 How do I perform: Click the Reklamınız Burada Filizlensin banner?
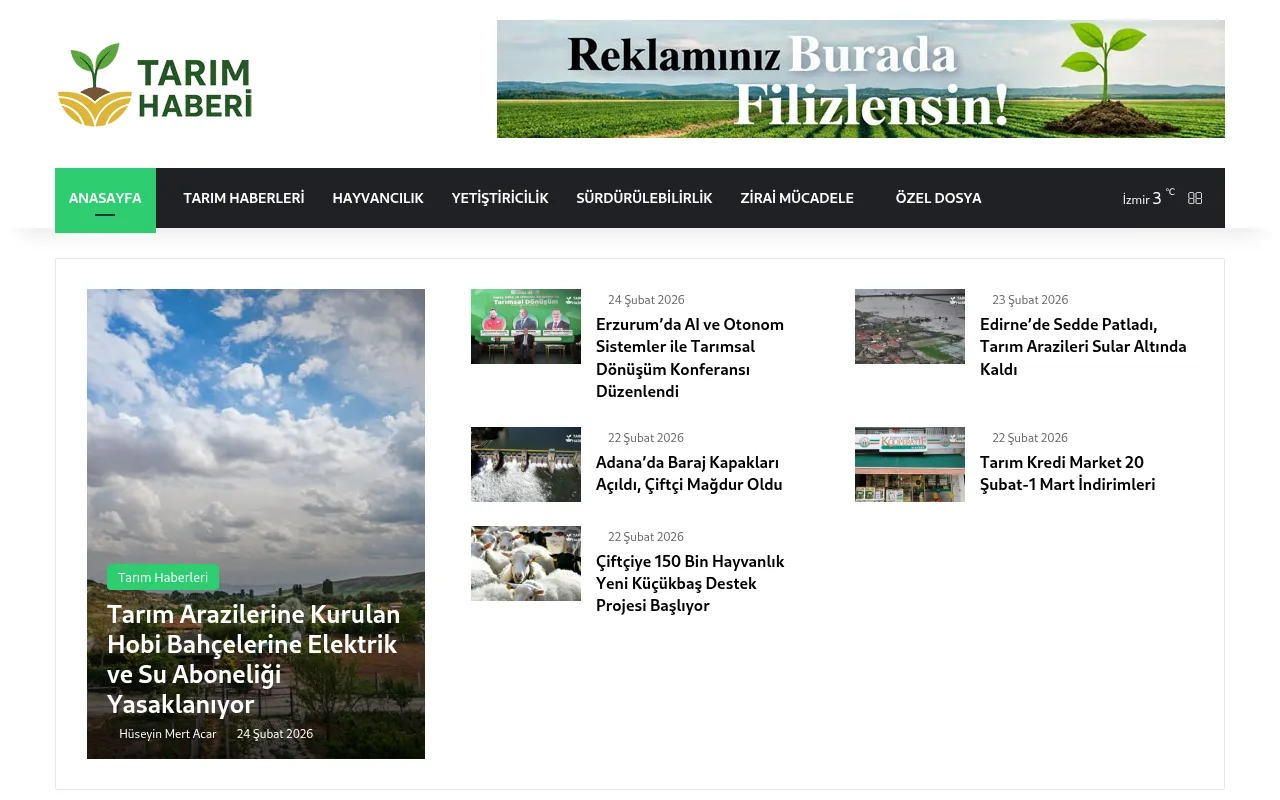click(x=860, y=79)
